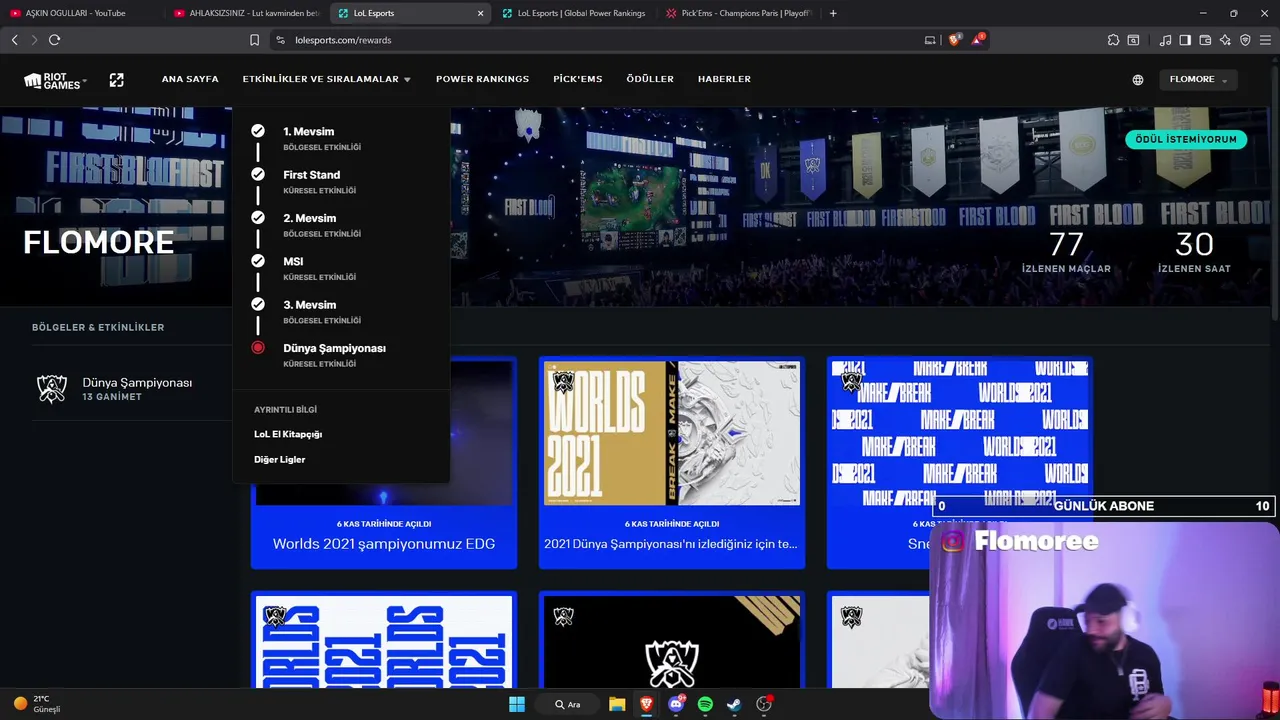Screen dimensions: 1280x720
Task: Click the red live dot for Dünya Şampiyonası
Action: click(258, 348)
